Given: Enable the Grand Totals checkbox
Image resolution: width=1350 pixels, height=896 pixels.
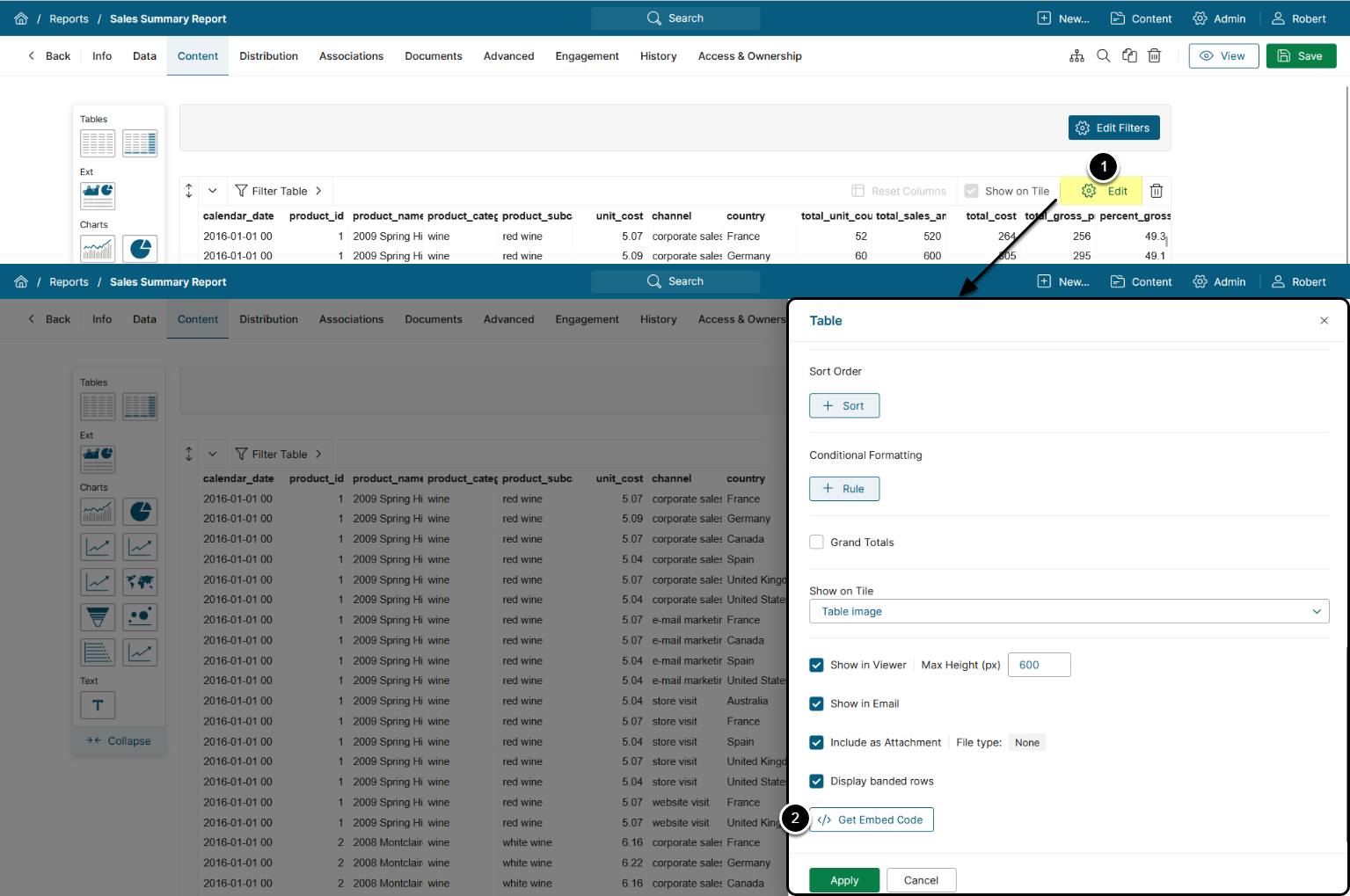Looking at the screenshot, I should tap(816, 543).
